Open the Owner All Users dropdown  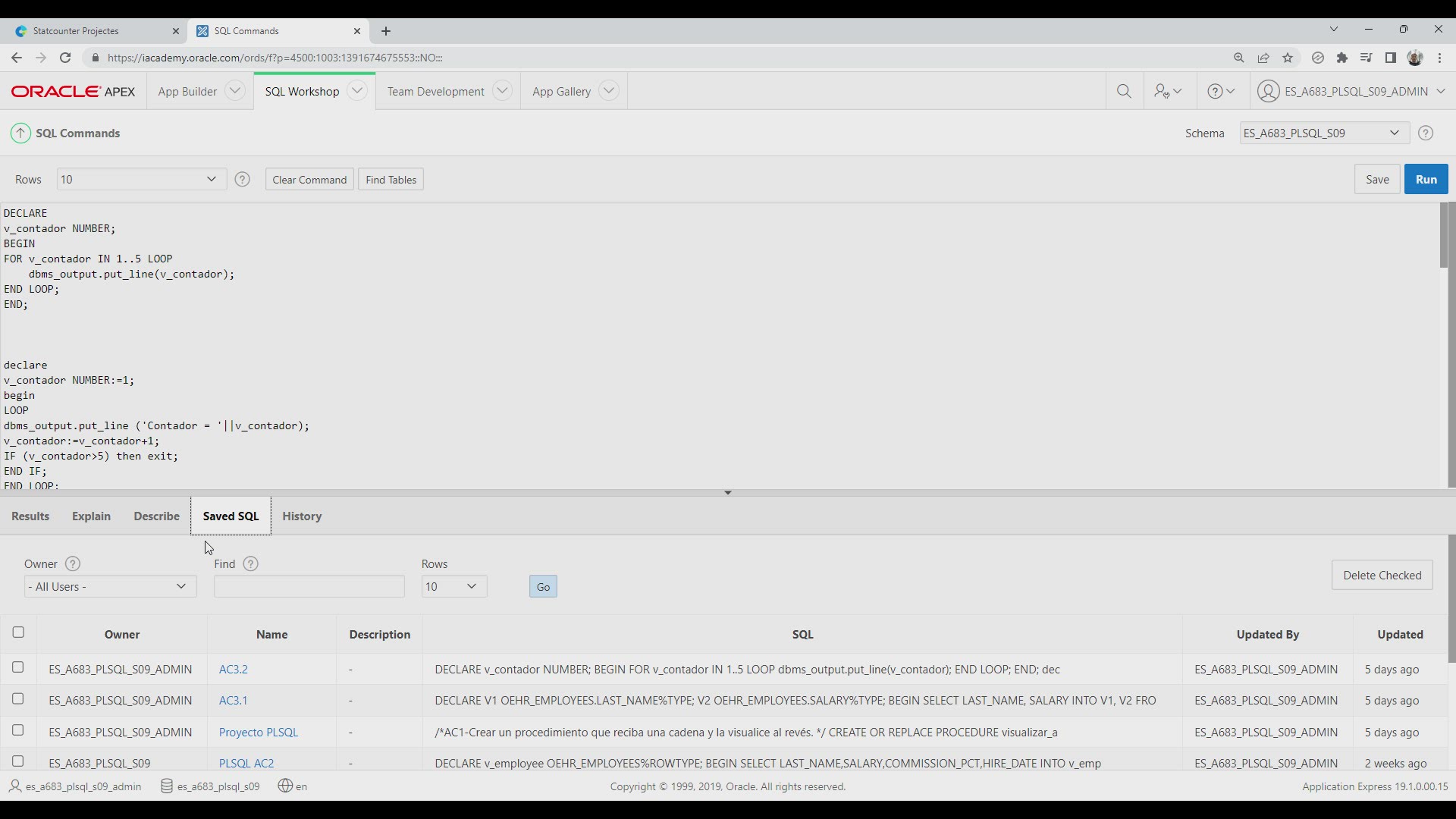(x=110, y=587)
